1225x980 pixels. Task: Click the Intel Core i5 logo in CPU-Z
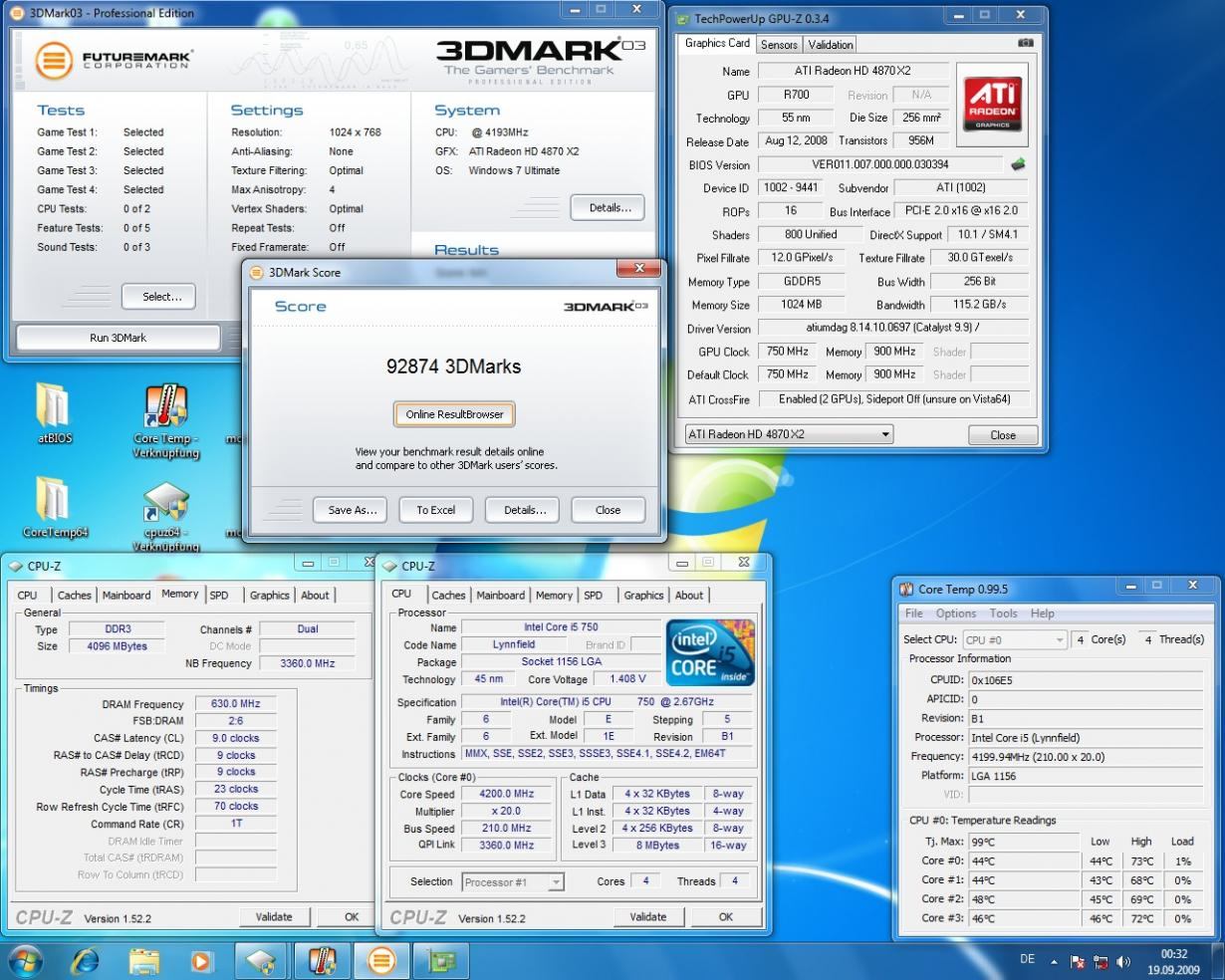pyautogui.click(x=709, y=653)
